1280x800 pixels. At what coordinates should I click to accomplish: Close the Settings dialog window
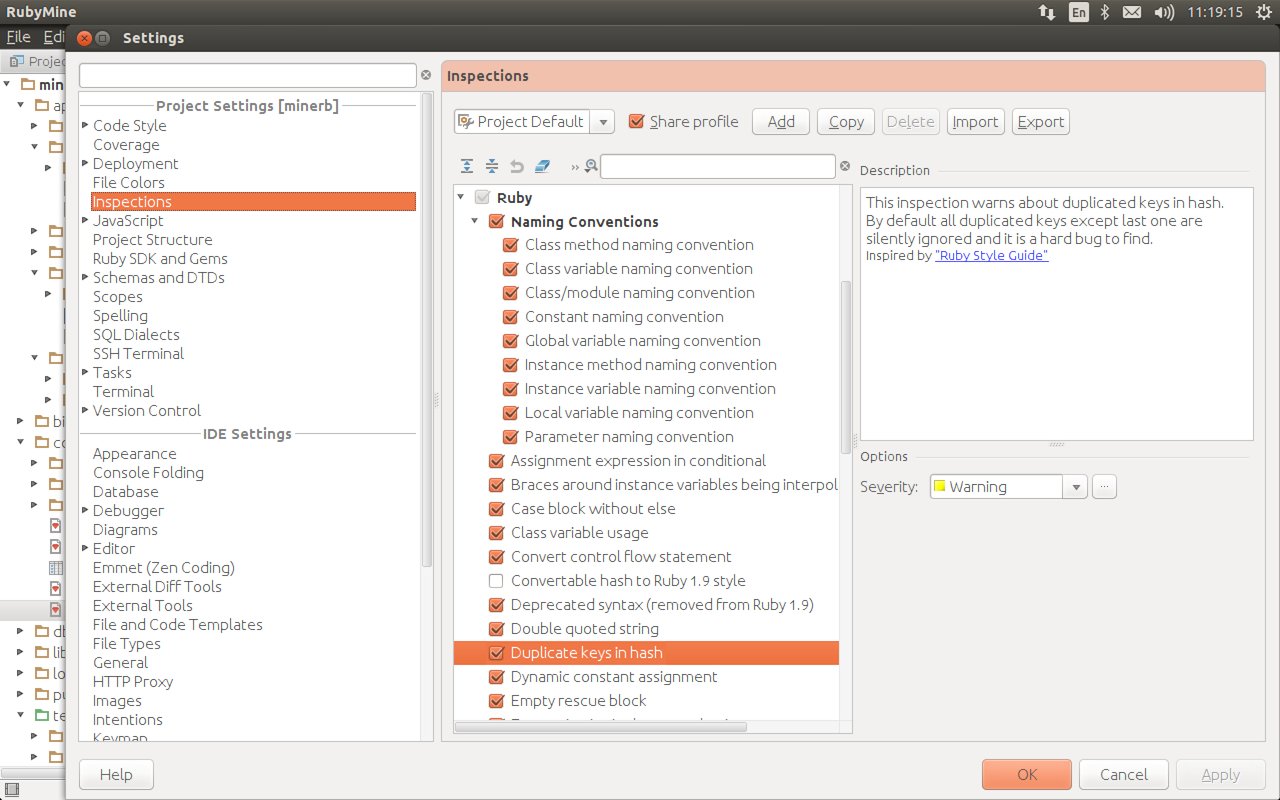pos(84,38)
